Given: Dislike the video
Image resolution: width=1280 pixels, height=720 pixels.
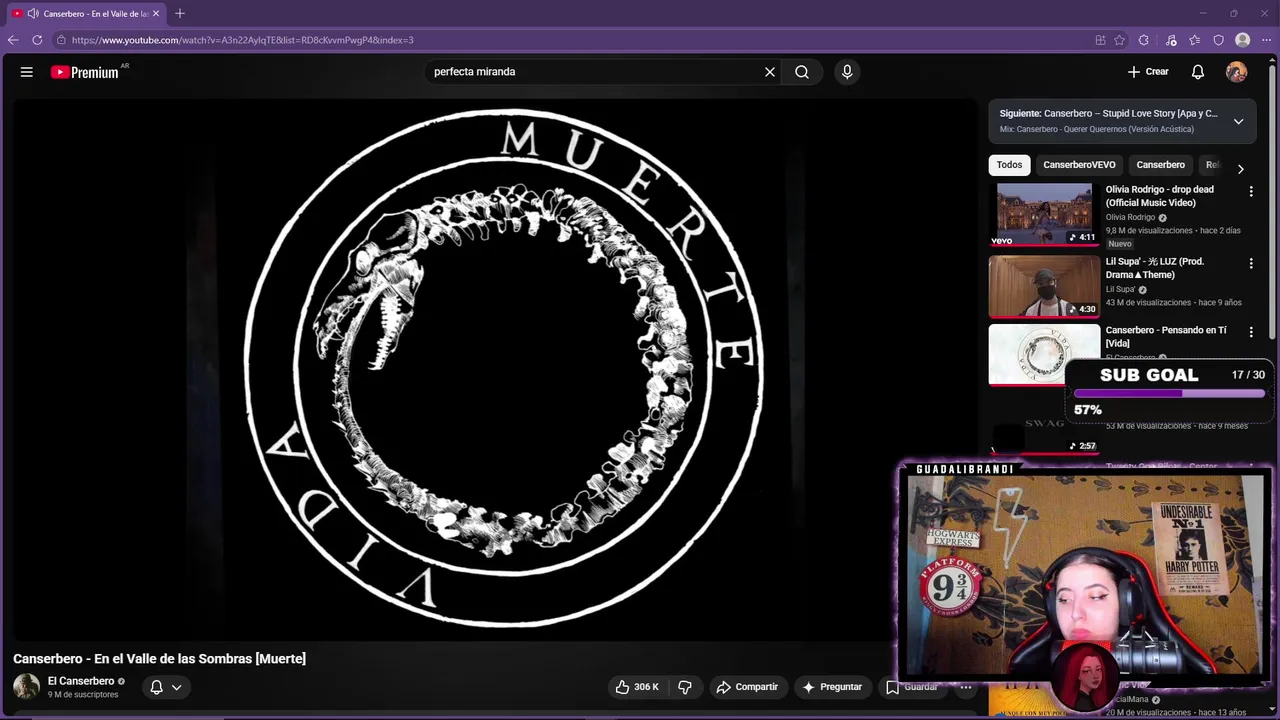Looking at the screenshot, I should (x=685, y=687).
